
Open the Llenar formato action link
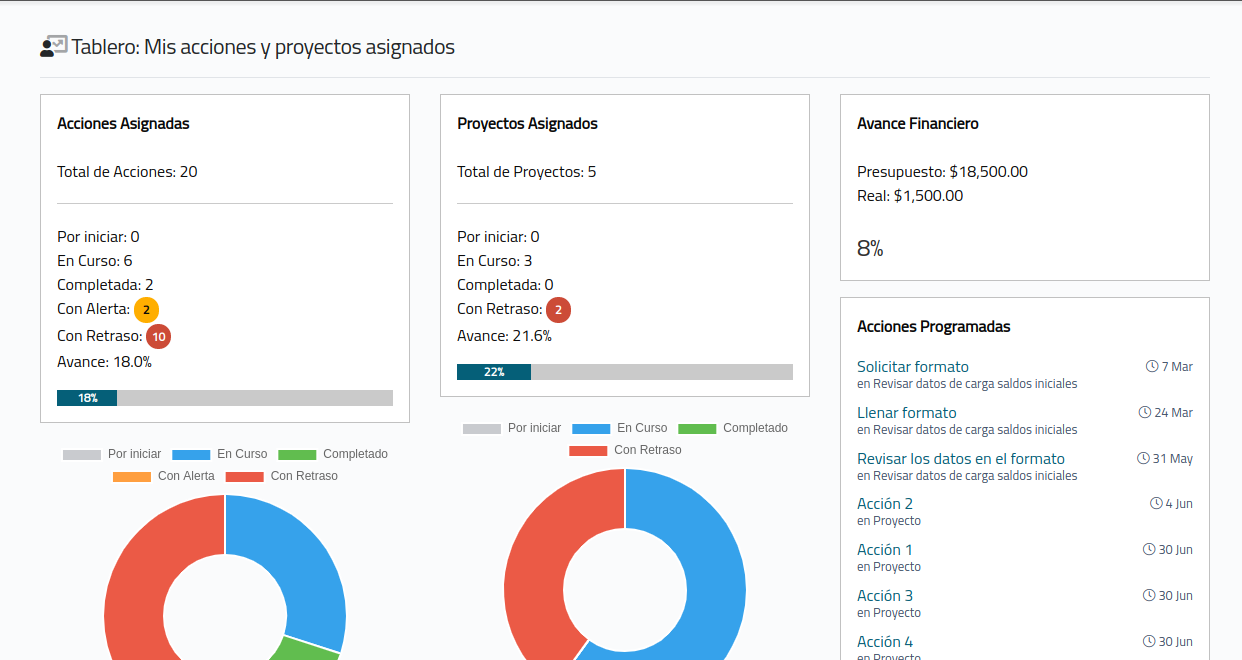(x=907, y=413)
